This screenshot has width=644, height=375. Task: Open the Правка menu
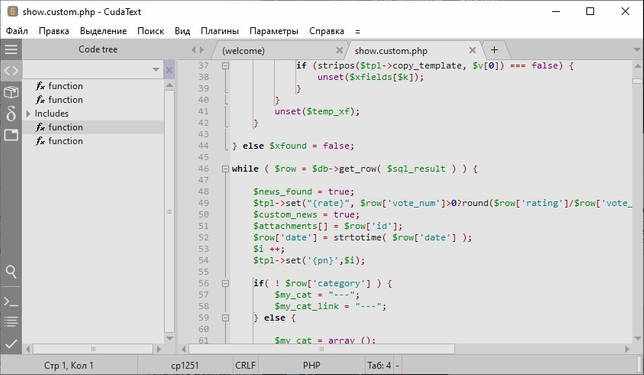(54, 31)
